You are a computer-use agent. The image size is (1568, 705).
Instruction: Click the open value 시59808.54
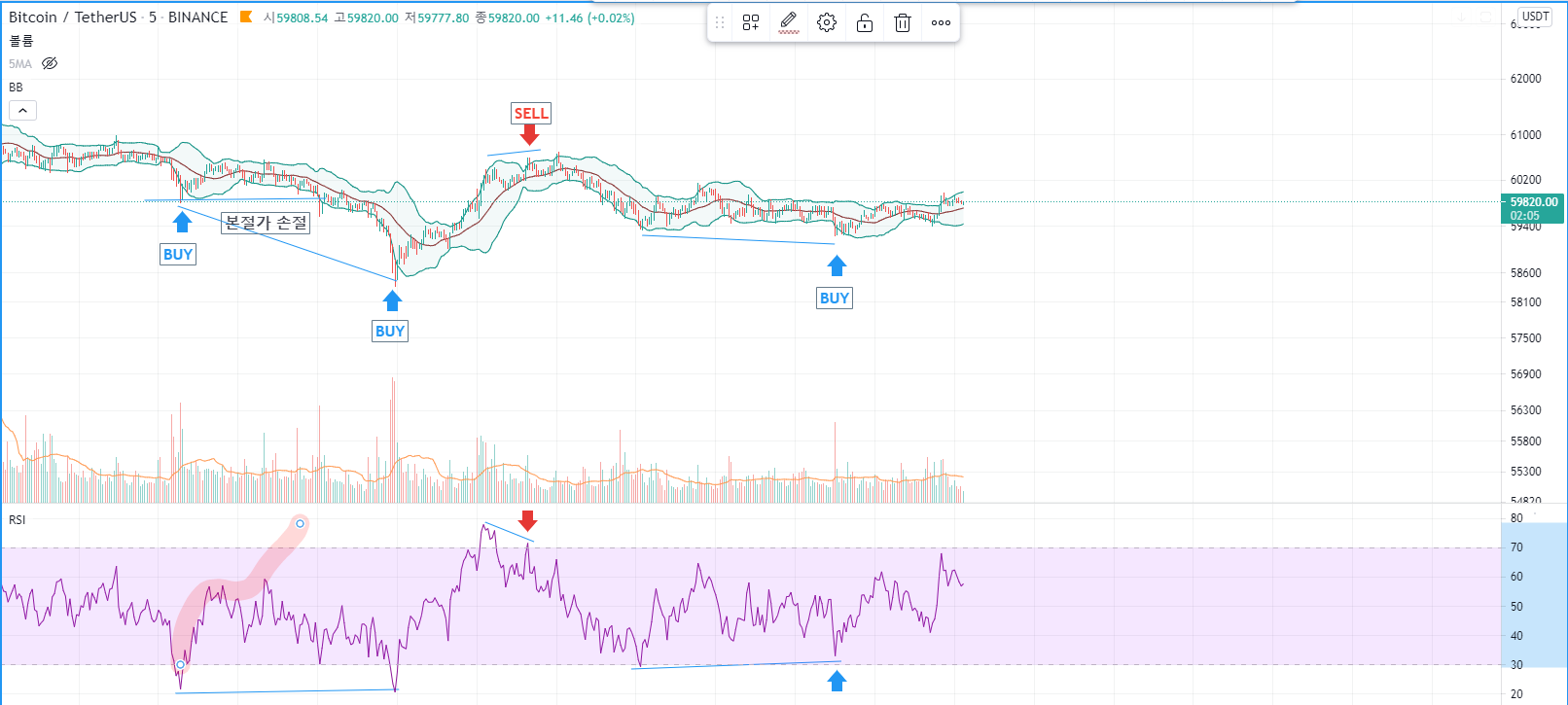point(296,18)
